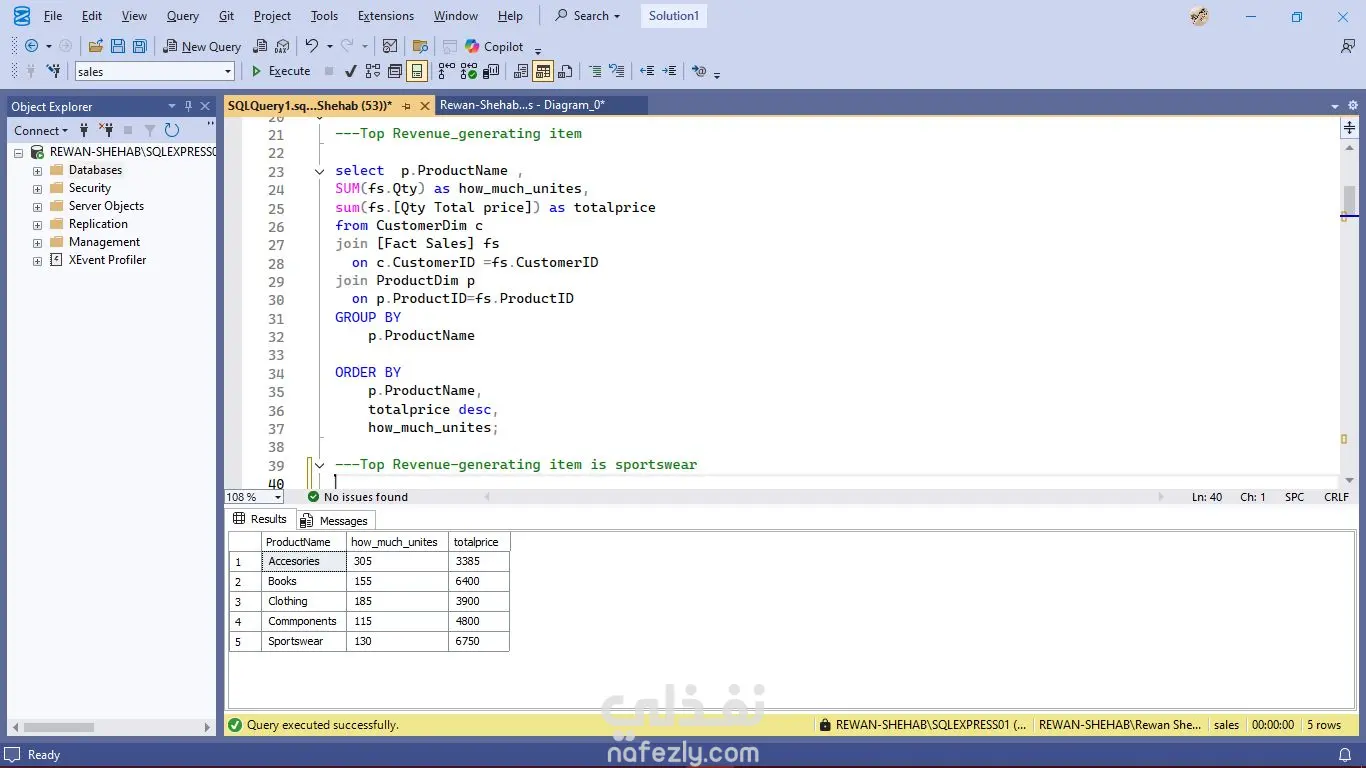Click the Disconnect plug icon in Object Explorer
Viewport: 1366px width, 768px height.
[x=106, y=130]
